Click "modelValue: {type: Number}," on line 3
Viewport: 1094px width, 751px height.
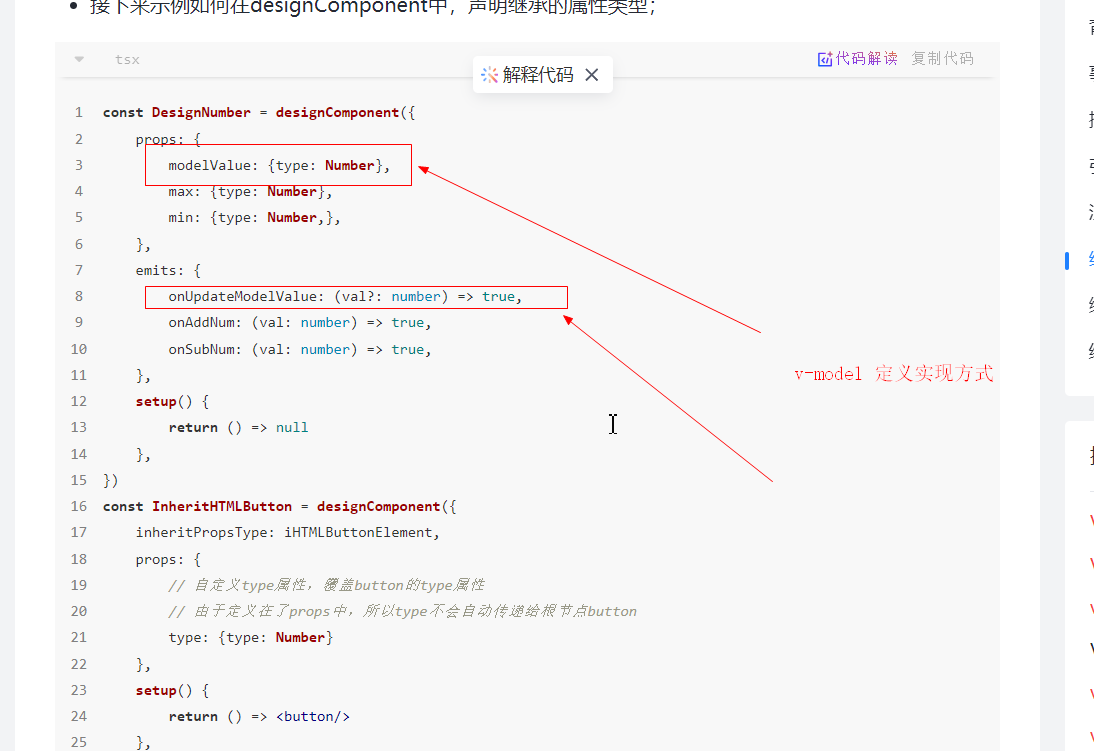[x=279, y=165]
